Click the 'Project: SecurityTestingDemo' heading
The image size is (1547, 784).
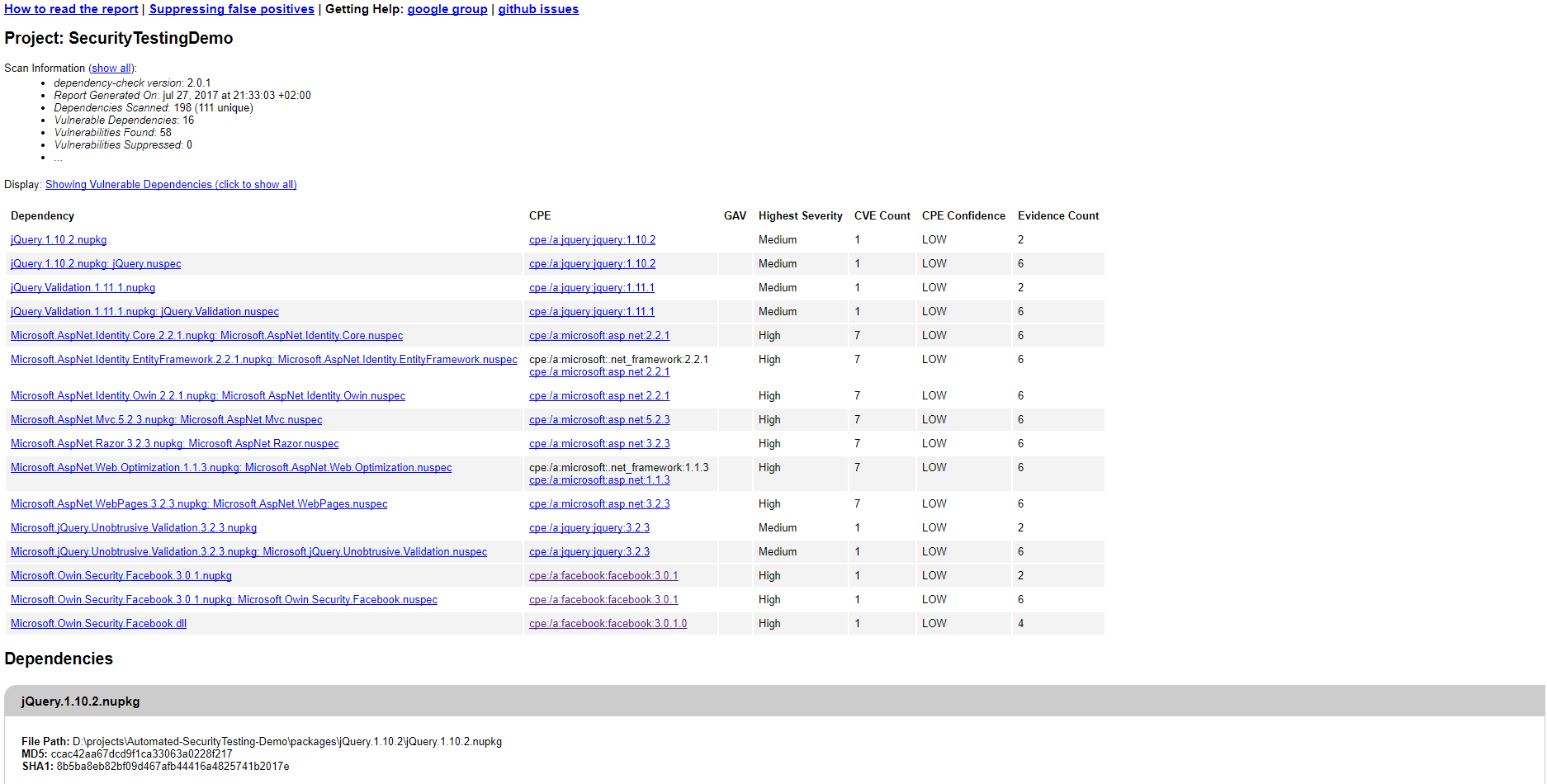click(x=119, y=39)
